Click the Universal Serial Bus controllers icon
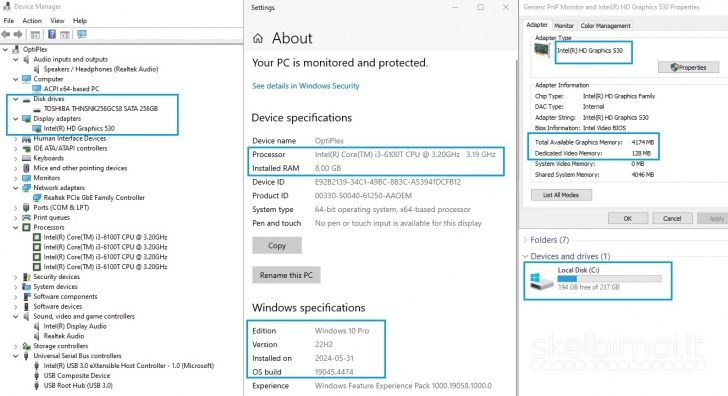The width and height of the screenshot is (728, 396). pos(26,356)
